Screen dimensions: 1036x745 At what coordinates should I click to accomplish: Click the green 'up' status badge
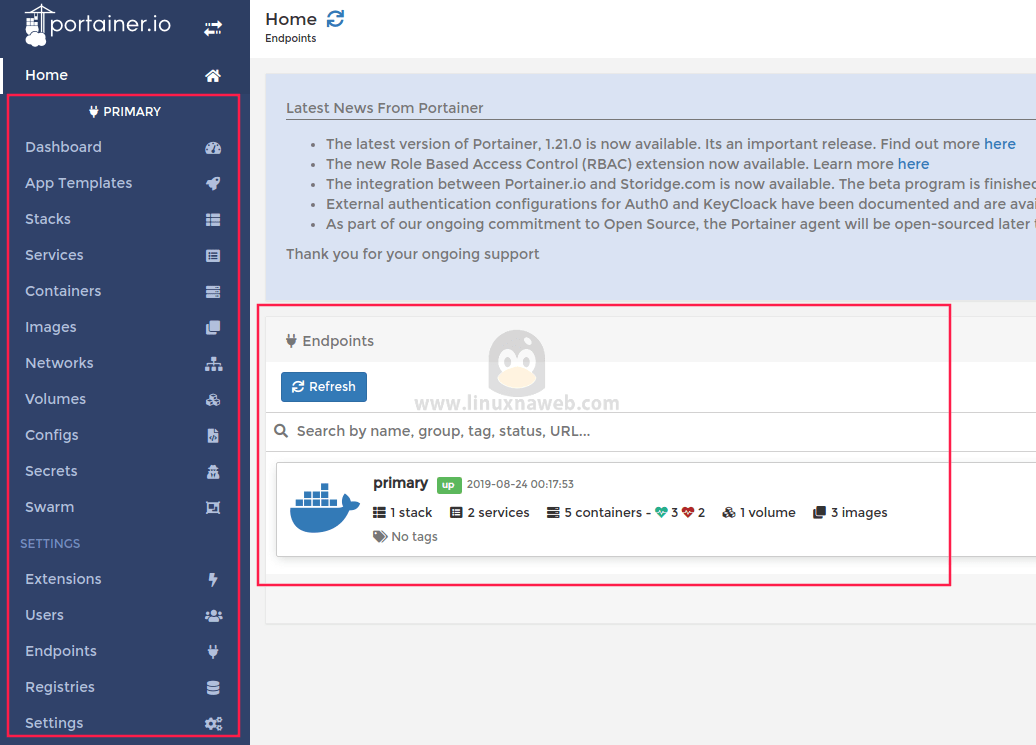click(449, 485)
